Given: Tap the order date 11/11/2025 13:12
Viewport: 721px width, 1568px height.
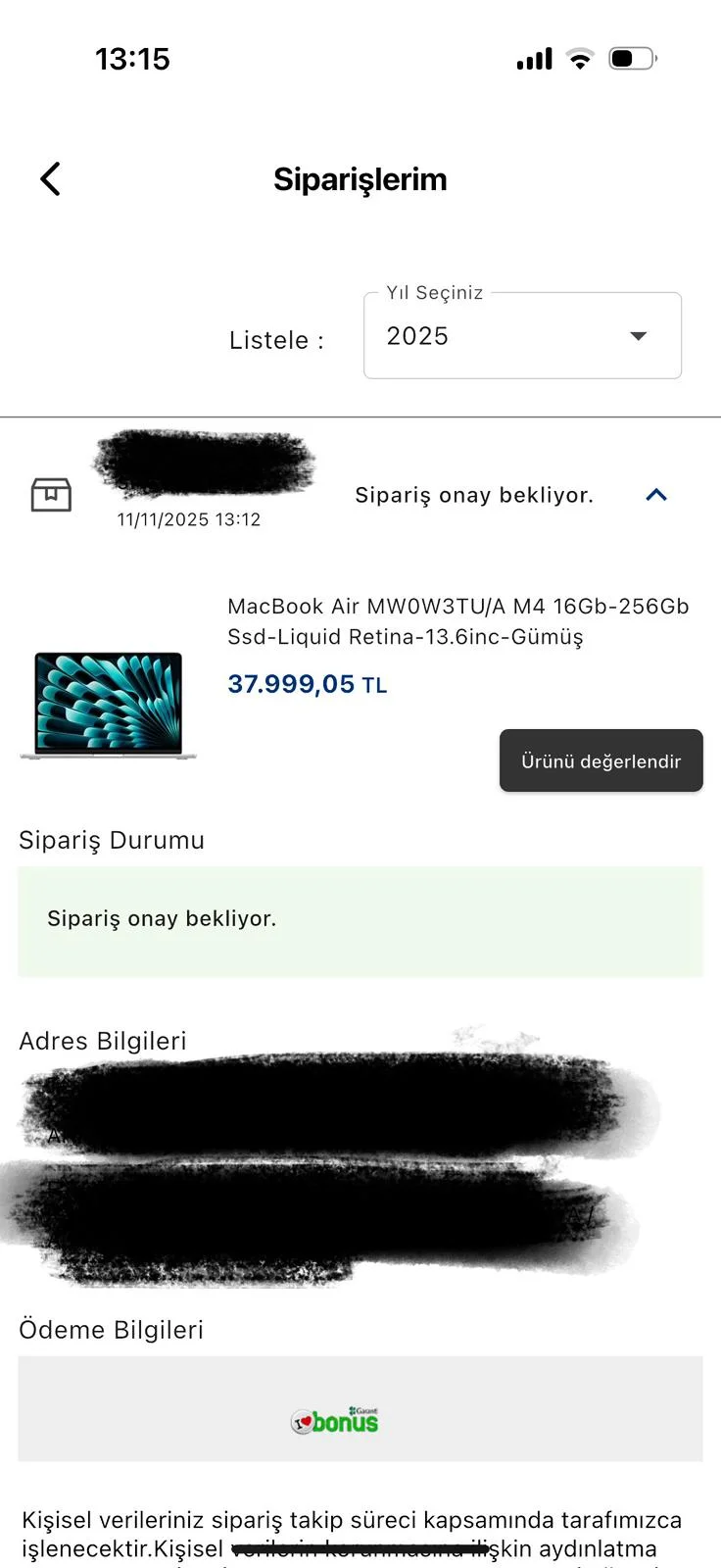Looking at the screenshot, I should (189, 519).
